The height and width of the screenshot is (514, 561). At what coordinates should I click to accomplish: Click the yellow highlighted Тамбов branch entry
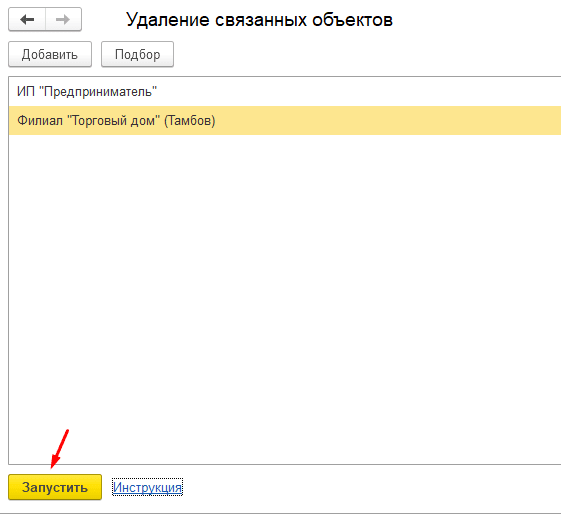[x=285, y=120]
